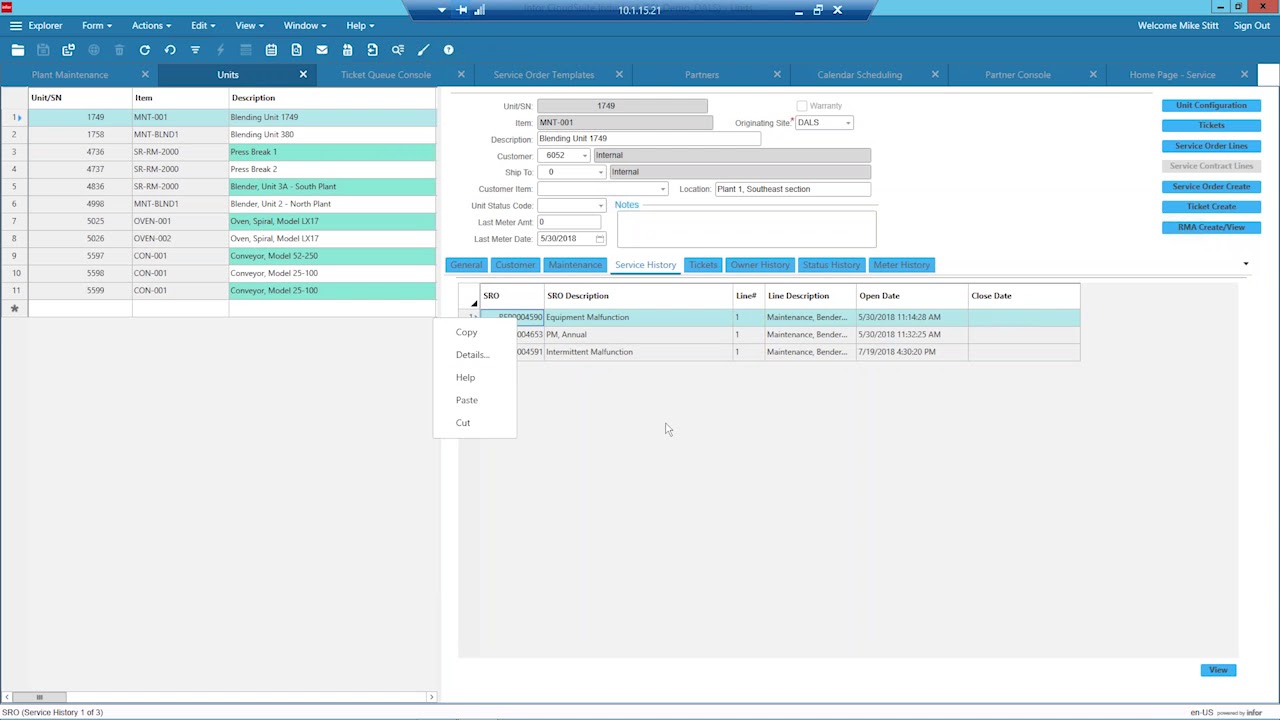Image resolution: width=1280 pixels, height=720 pixels.
Task: Click the filter-in-place toolbar icon
Action: click(x=195, y=50)
